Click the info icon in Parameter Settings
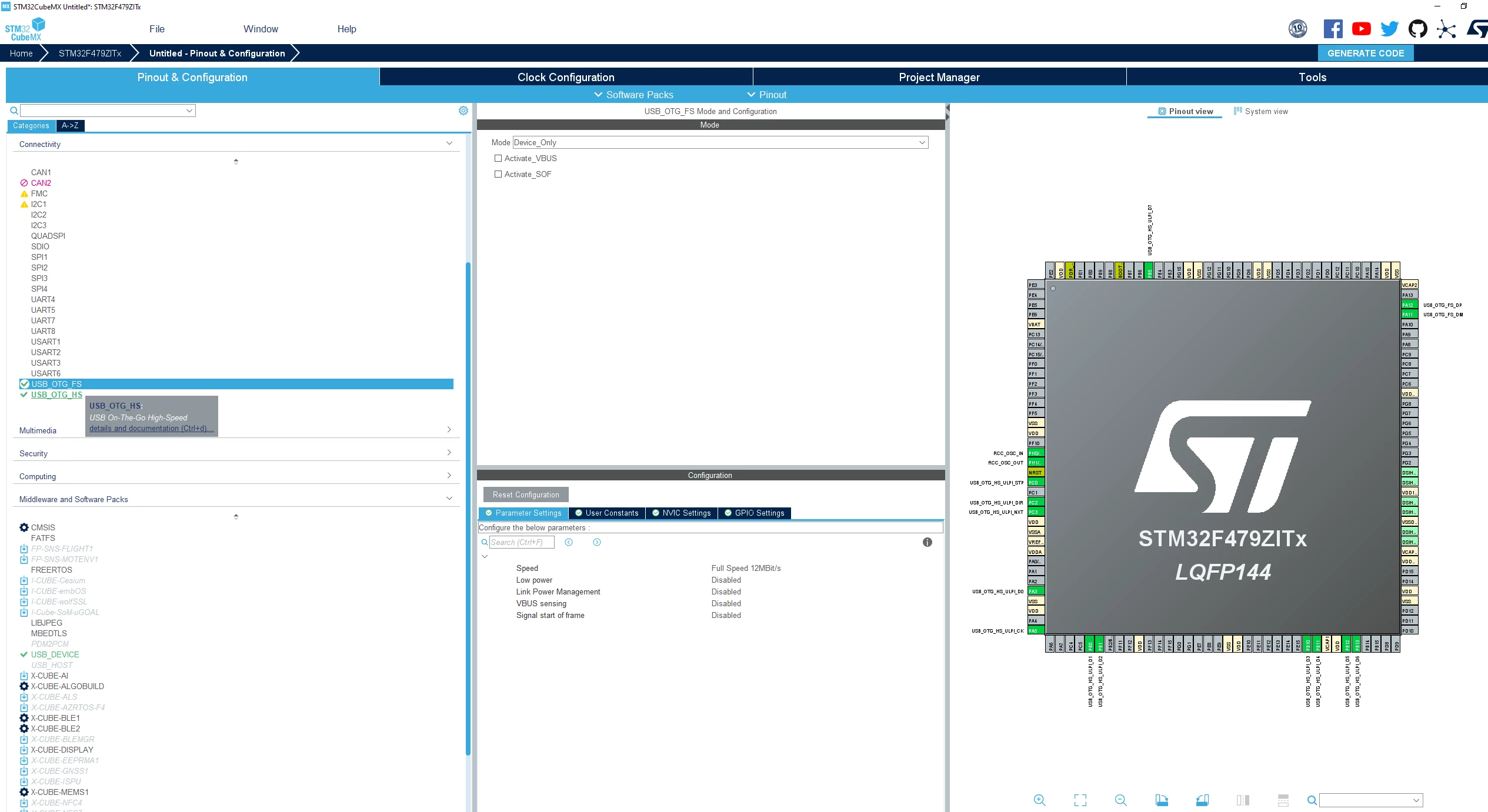The height and width of the screenshot is (812, 1488). point(927,542)
